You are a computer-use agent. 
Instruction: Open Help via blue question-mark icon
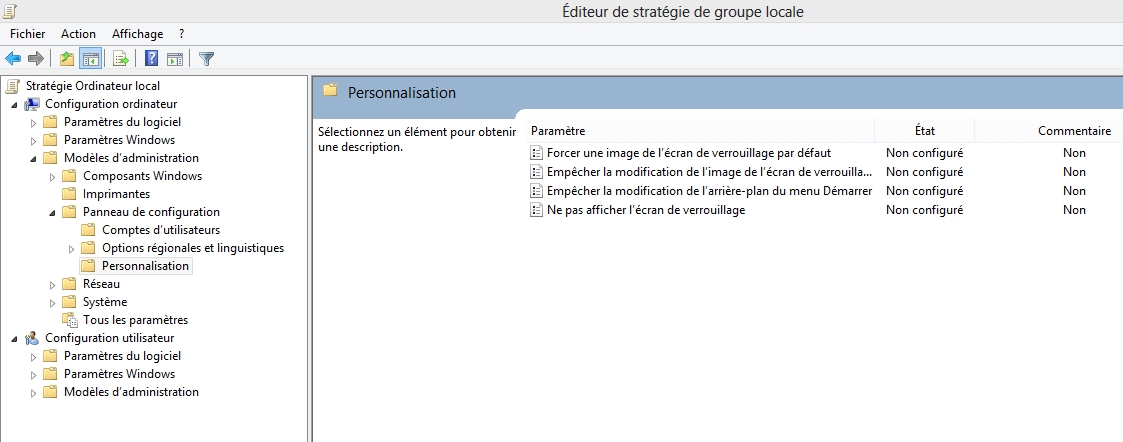tap(151, 59)
